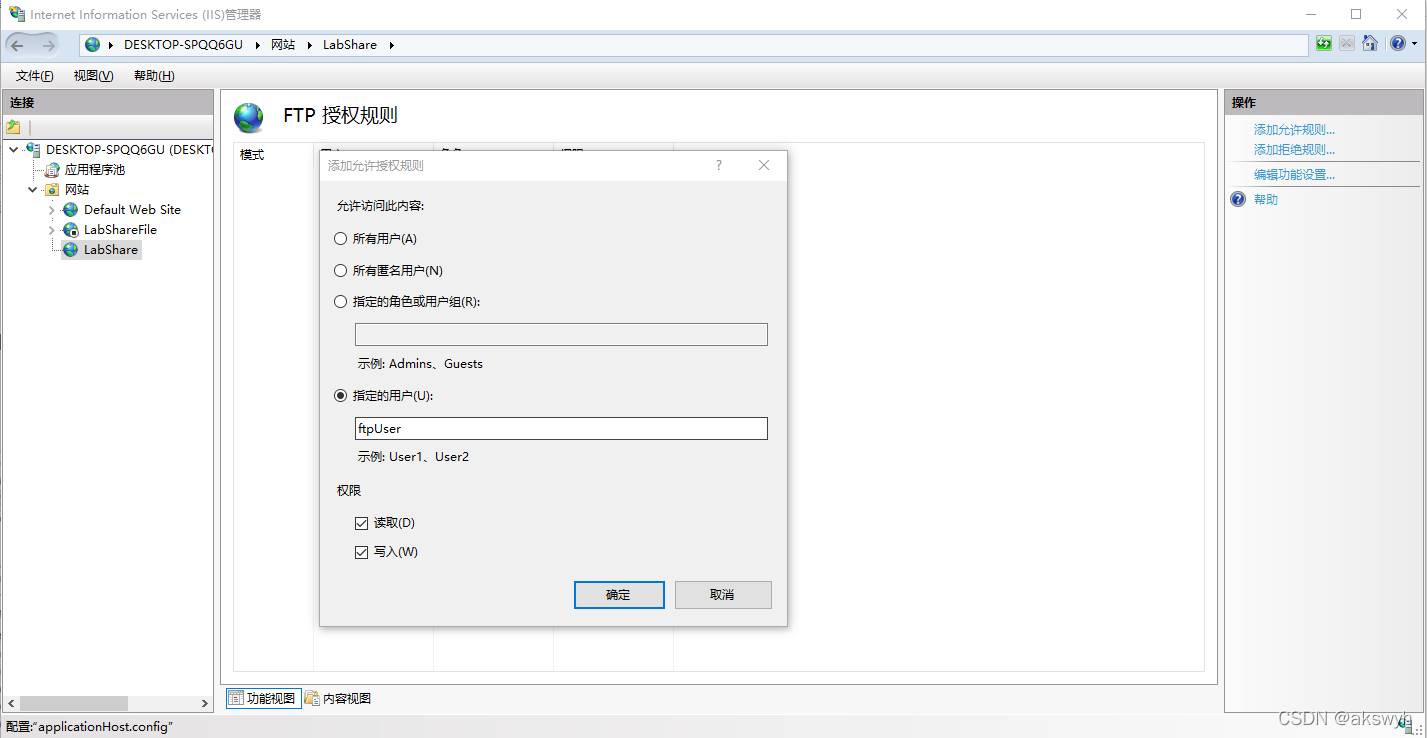
Task: Cancel the dialog with 取消 button
Action: point(723,595)
